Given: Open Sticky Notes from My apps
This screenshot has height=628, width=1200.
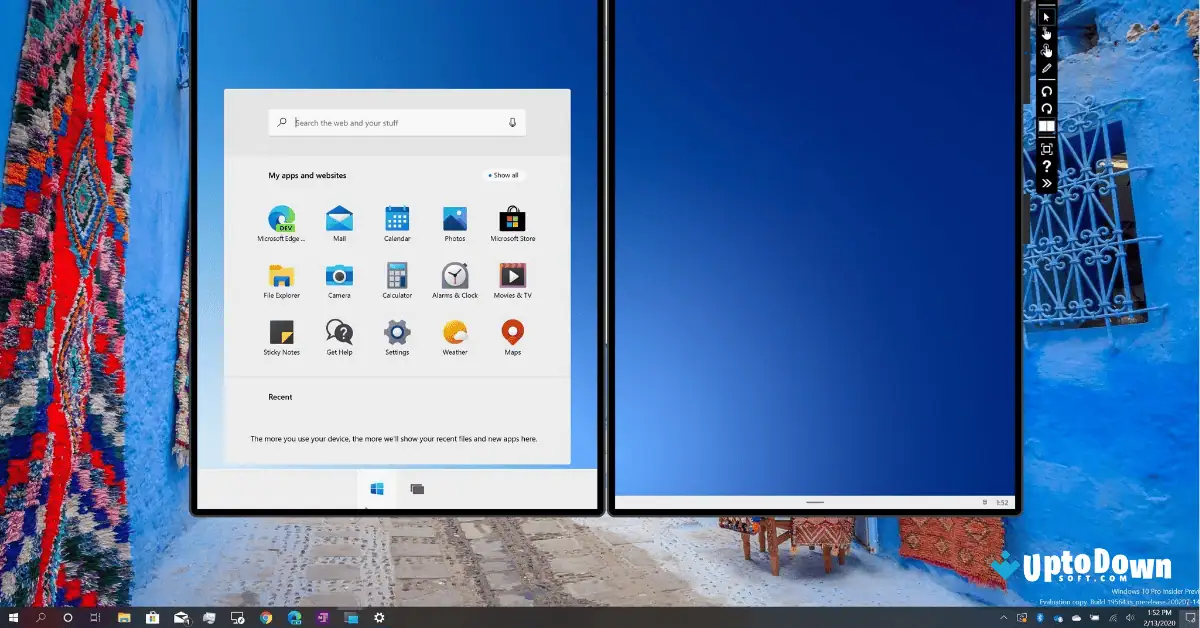Looking at the screenshot, I should 281,332.
